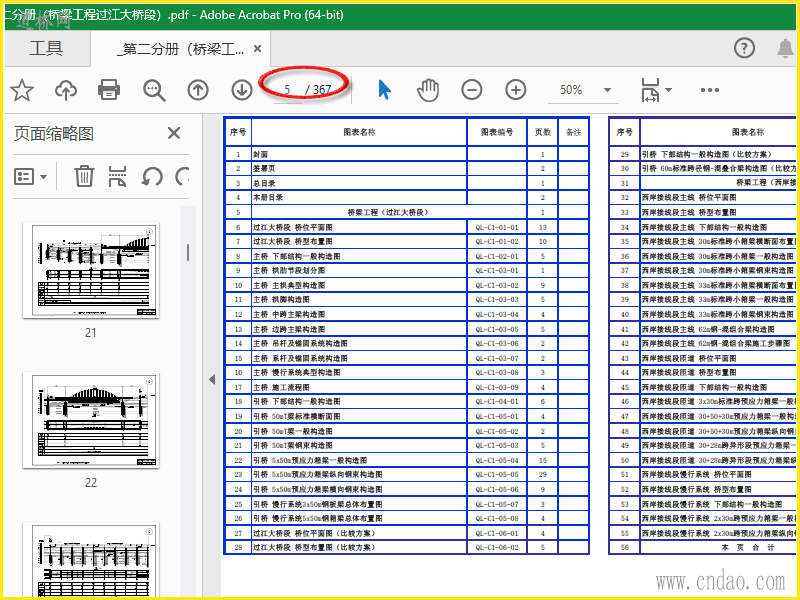
Task: Open the find text magnifier tool
Action: click(154, 90)
